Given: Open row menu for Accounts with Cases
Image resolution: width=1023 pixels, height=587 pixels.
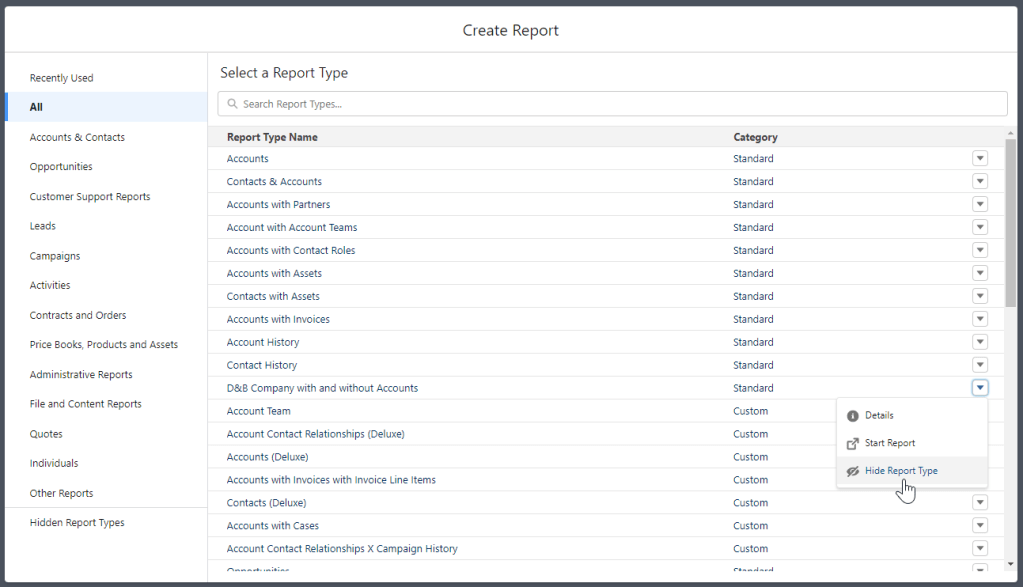Looking at the screenshot, I should (980, 526).
